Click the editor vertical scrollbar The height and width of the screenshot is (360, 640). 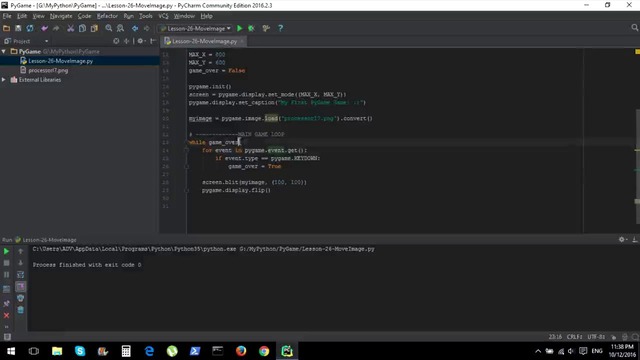point(637,167)
